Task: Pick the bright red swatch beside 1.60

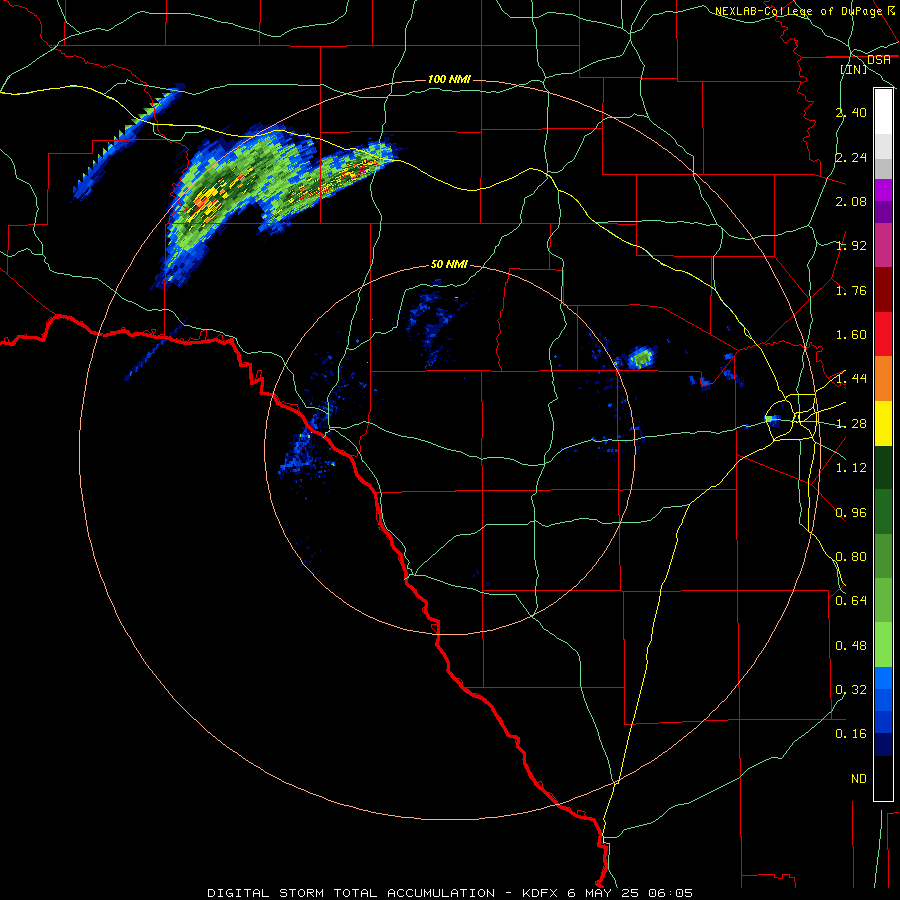Action: click(883, 335)
